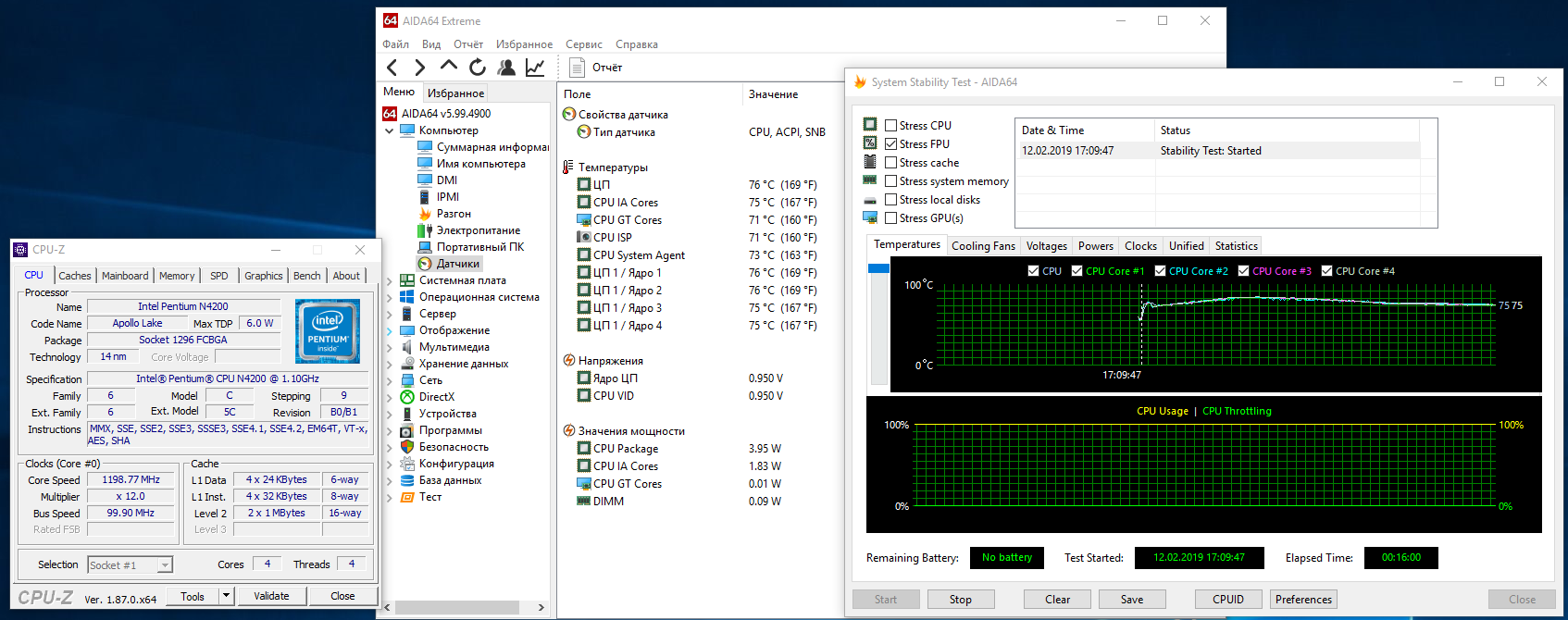The image size is (1568, 620).
Task: Click the DIMM power row icon
Action: click(x=584, y=502)
